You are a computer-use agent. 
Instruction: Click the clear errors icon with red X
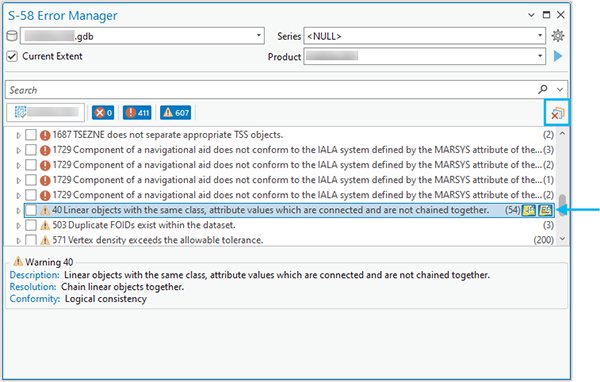[x=557, y=113]
